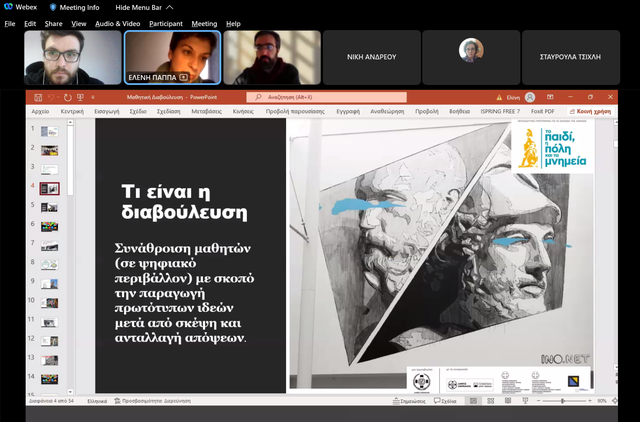Open the Προβολή παρουσίασης tab
Viewport: 640px width, 422px height.
(x=295, y=111)
